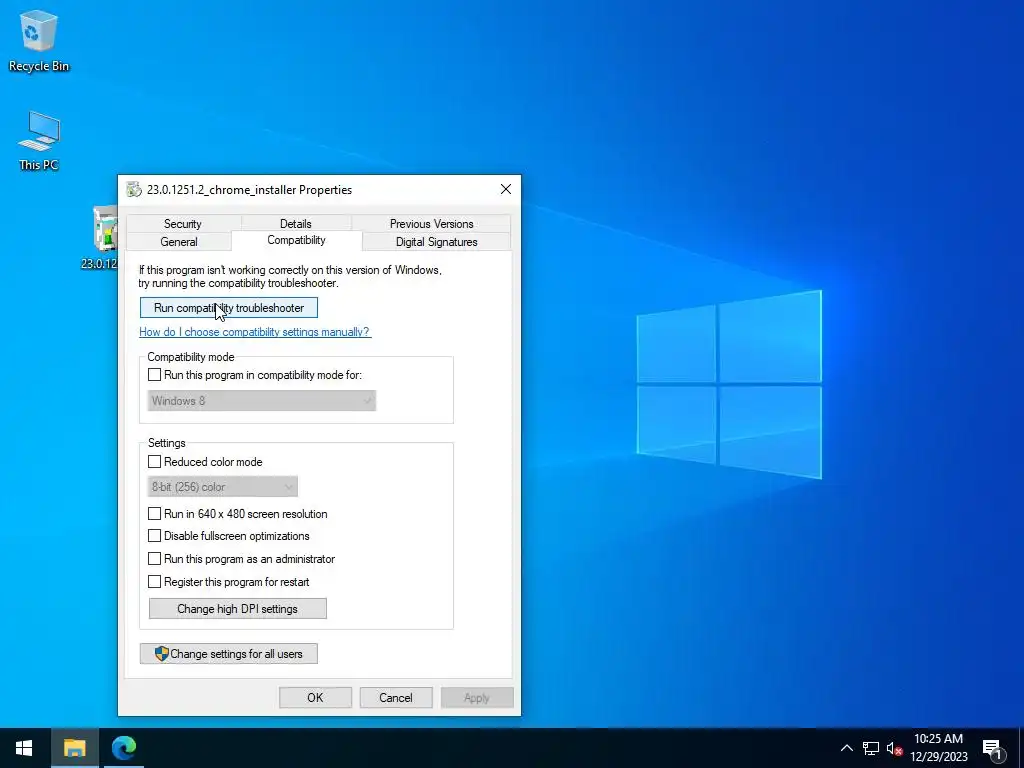This screenshot has height=768, width=1024.
Task: Open the notification center icon
Action: 993,748
